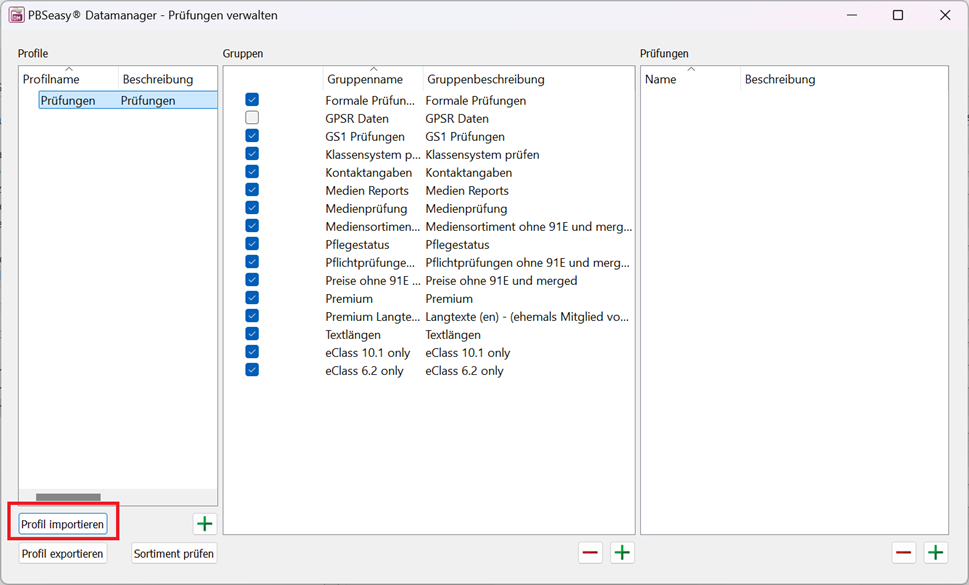Click the Sortiment prüfen button
This screenshot has height=585, width=969.
[x=174, y=553]
